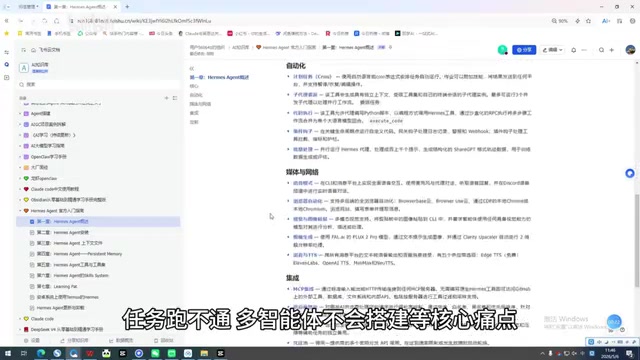Click the floating blue assistant icon at right edge
Viewport: 640px width, 360px height.
630,173
